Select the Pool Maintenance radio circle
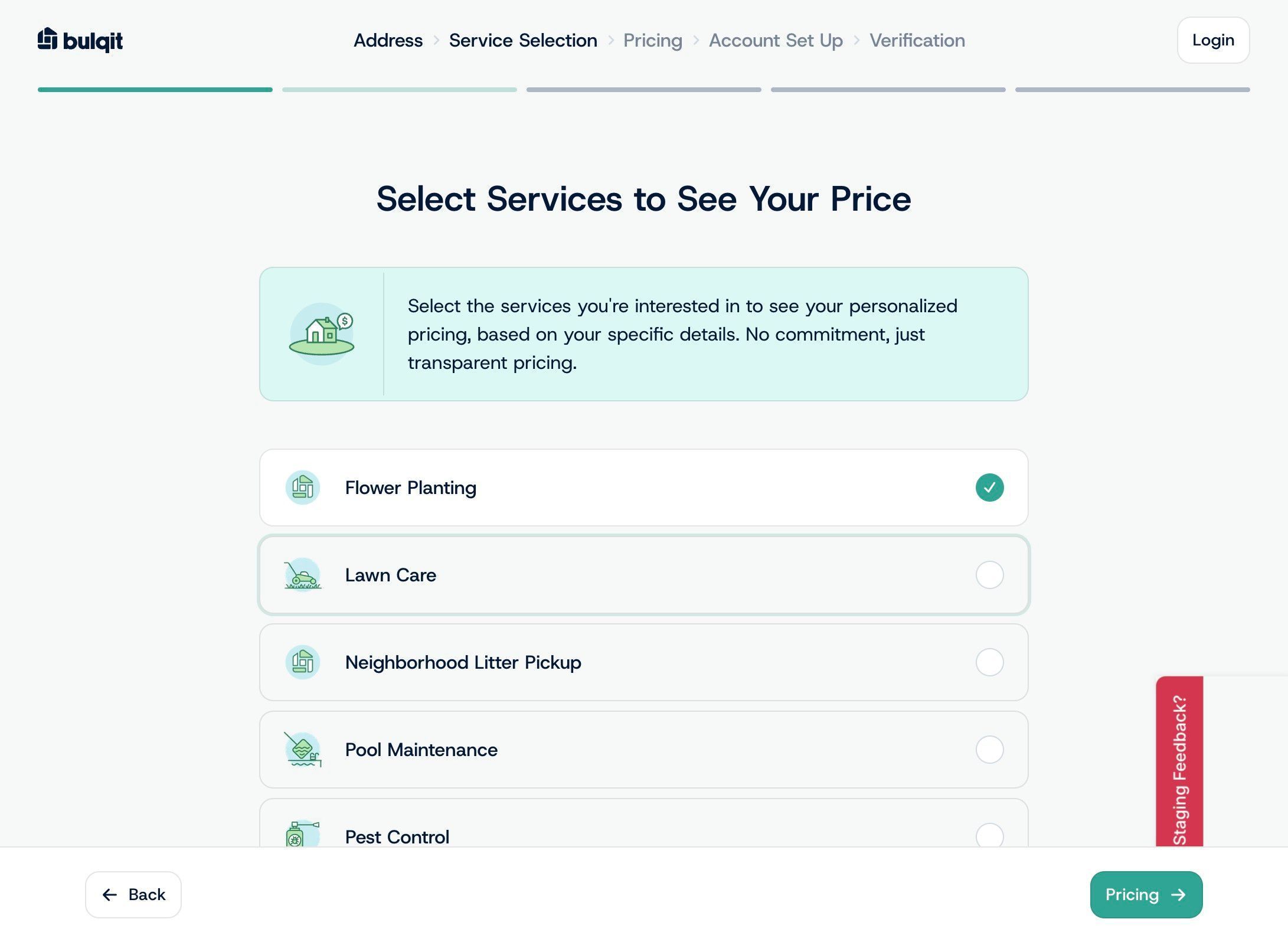This screenshot has width=1288, height=942. click(990, 750)
